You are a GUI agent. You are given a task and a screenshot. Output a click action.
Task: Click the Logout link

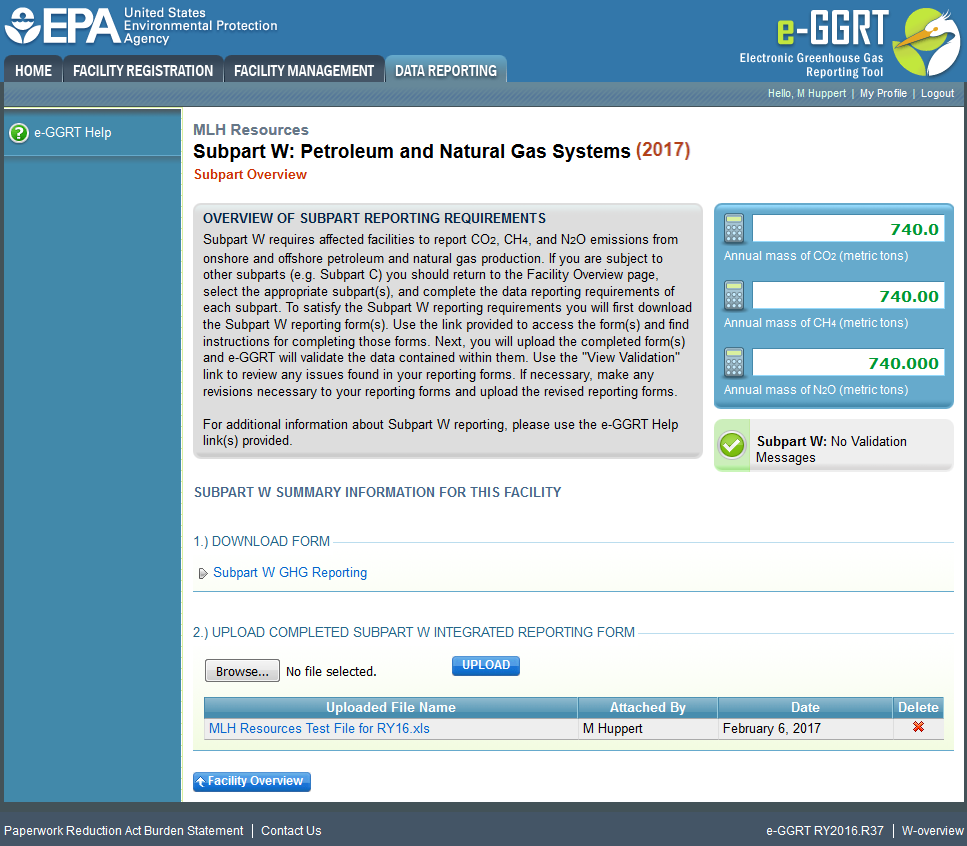(937, 93)
